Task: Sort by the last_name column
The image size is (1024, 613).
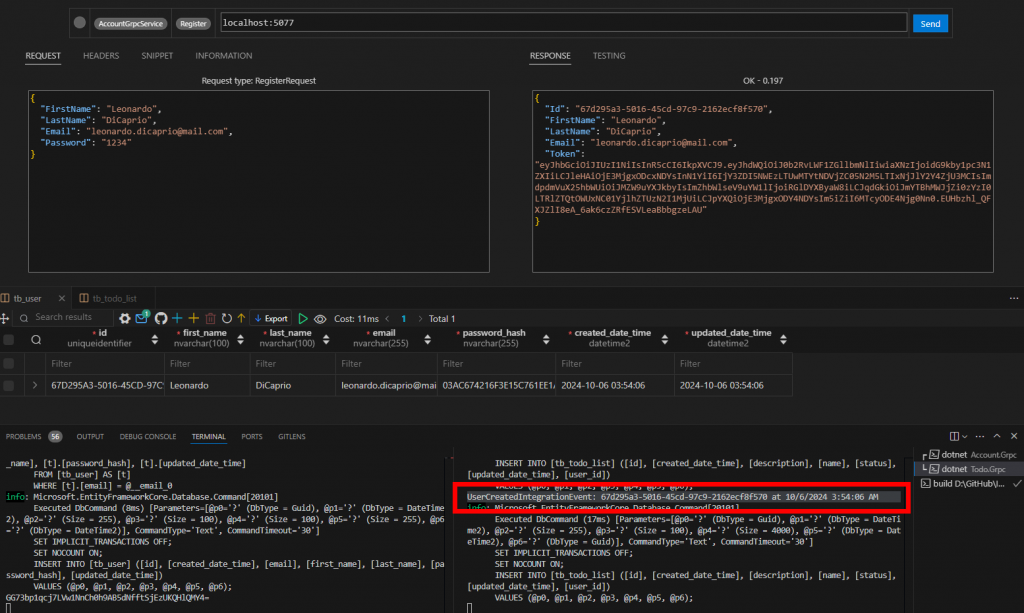Action: click(x=326, y=339)
